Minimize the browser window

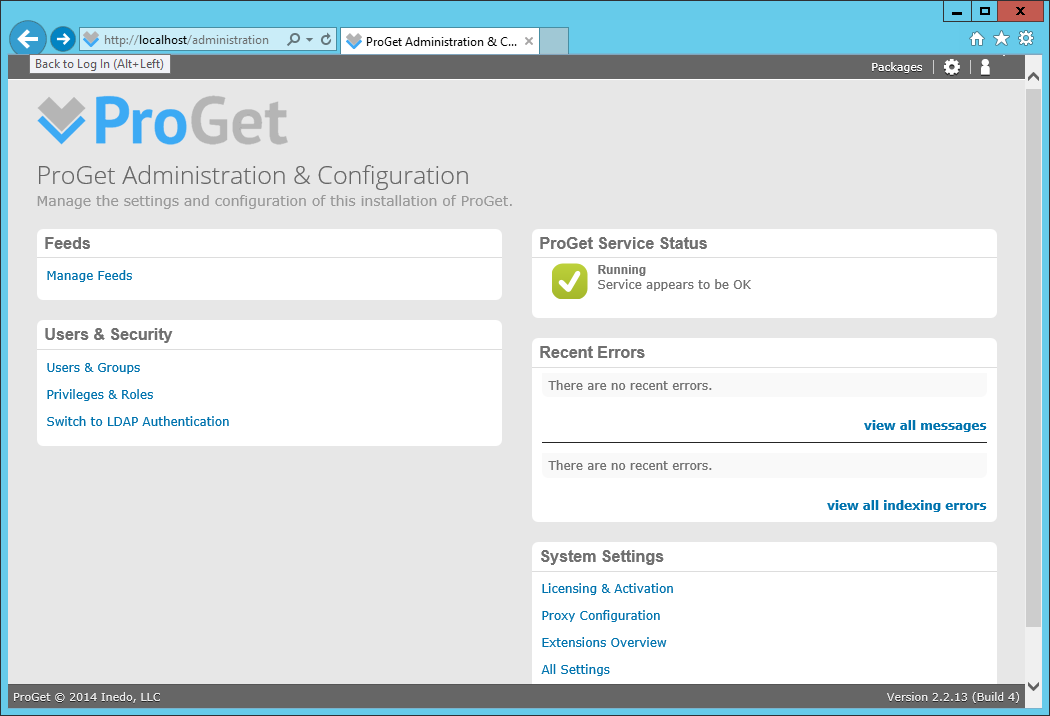[x=957, y=11]
